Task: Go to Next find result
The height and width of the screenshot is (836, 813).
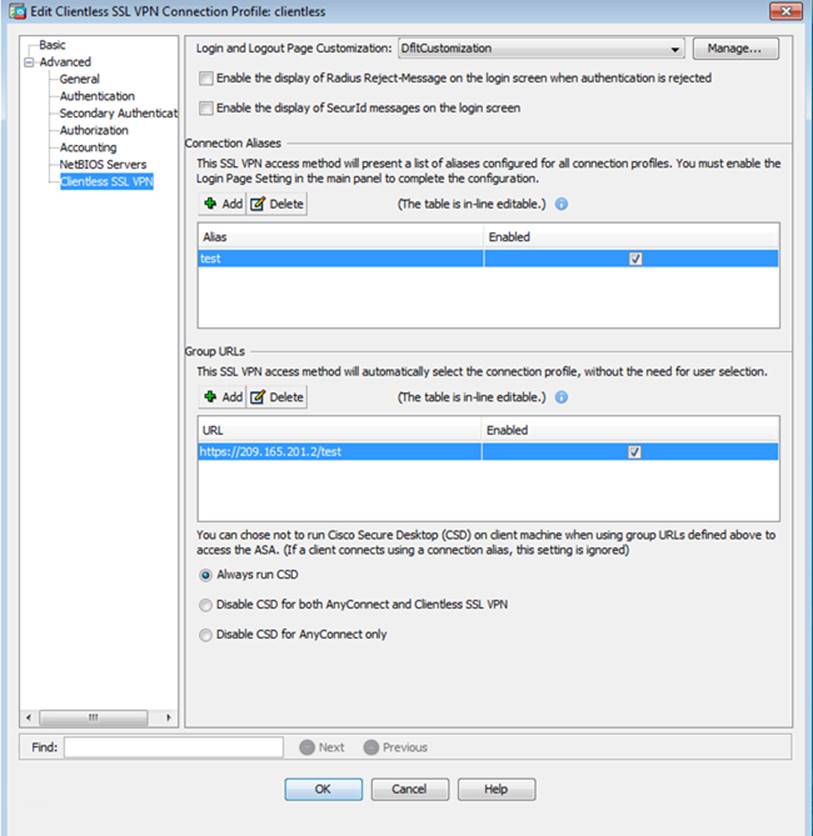Action: (322, 747)
